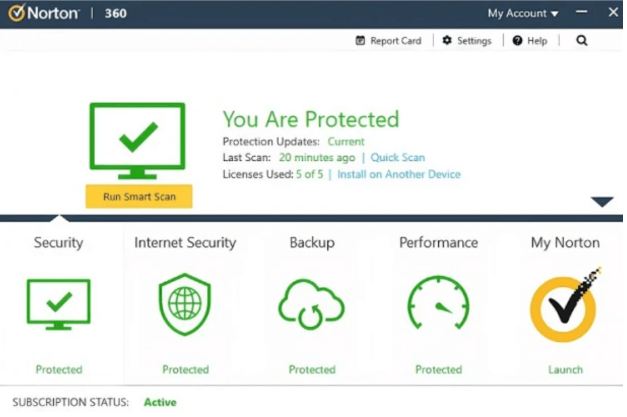Click the Active subscription status text
Screen dimensions: 627x417
160,402
